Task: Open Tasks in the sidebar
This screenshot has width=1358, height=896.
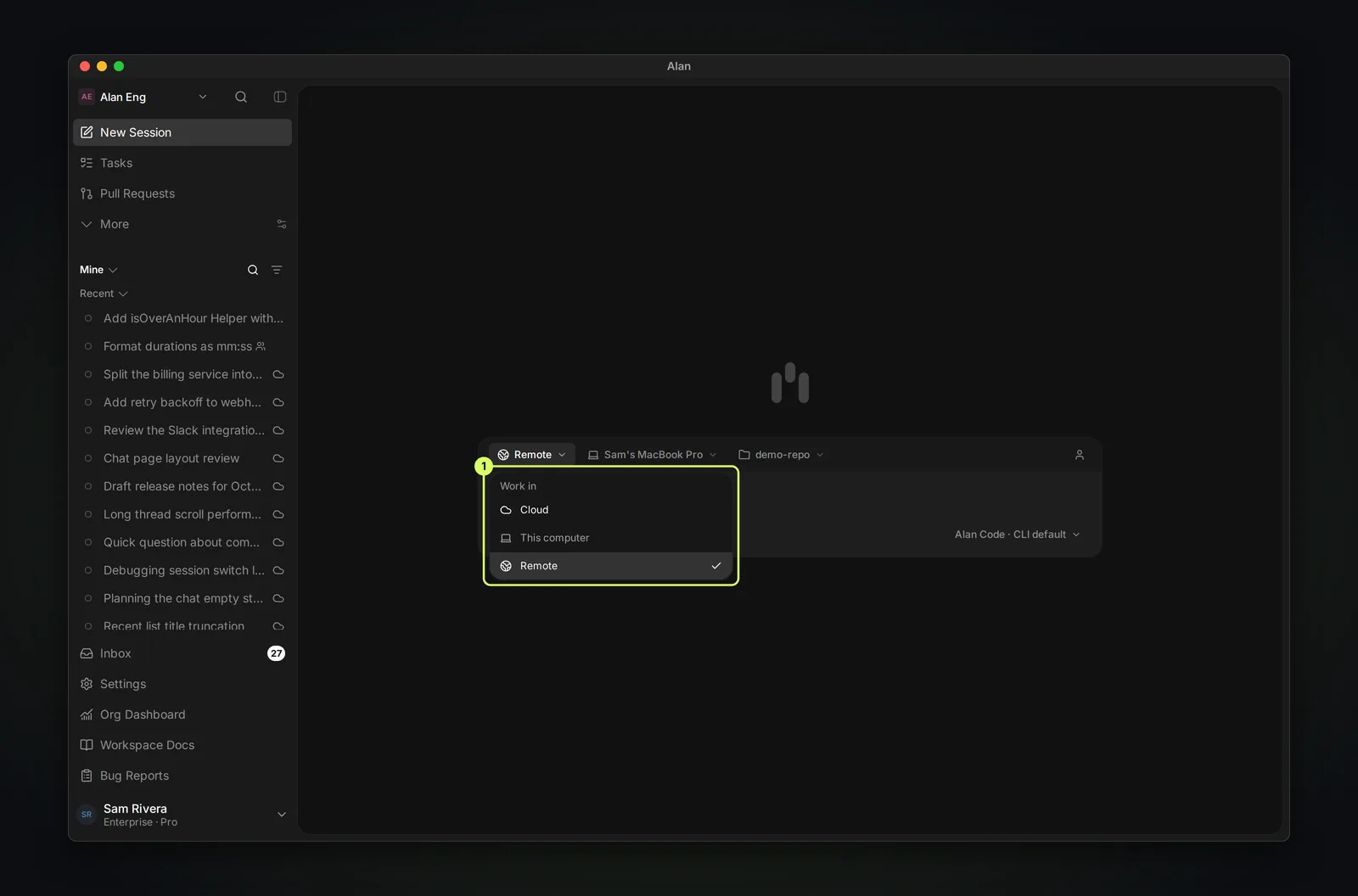Action: click(182, 163)
